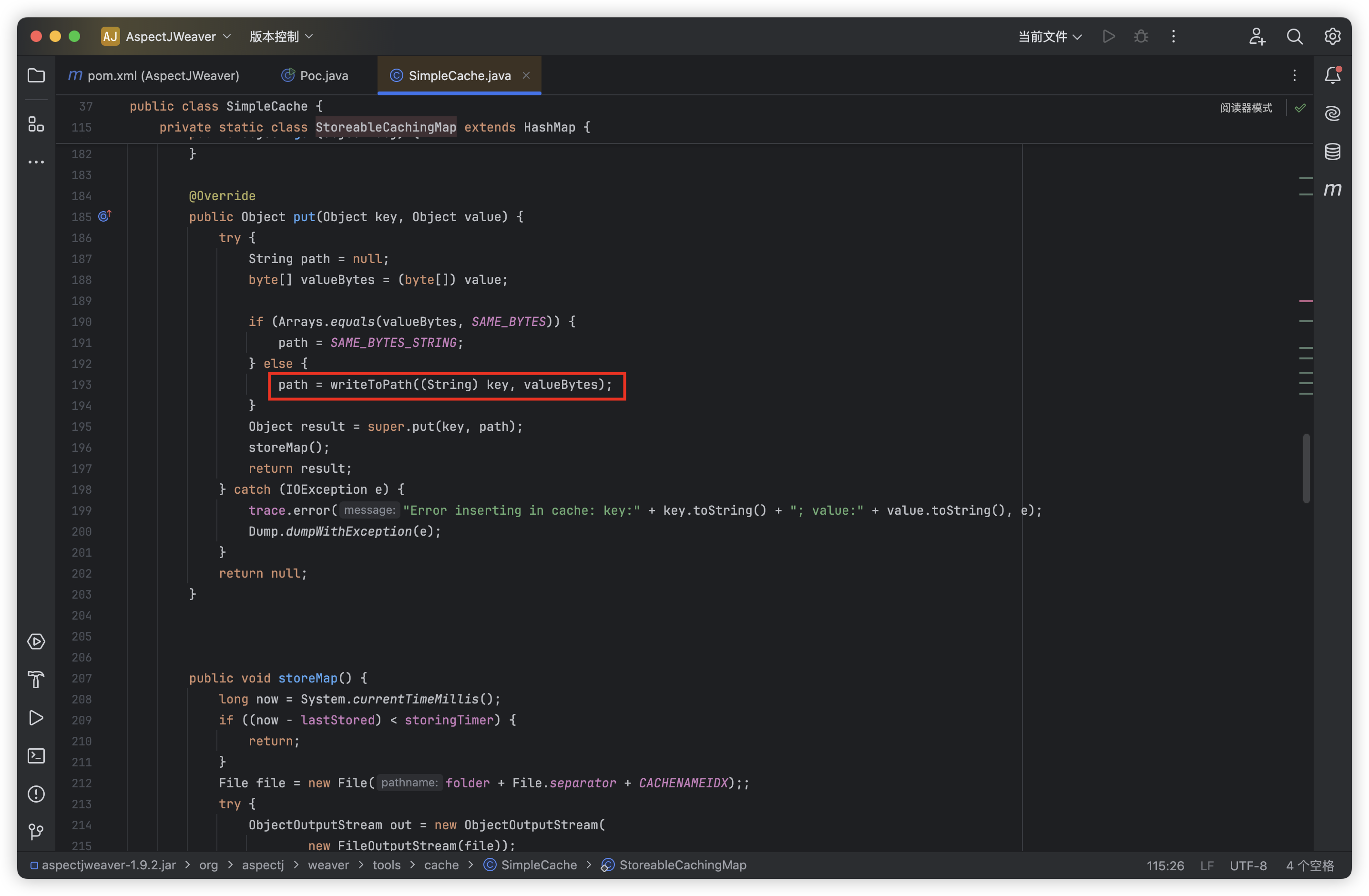The width and height of the screenshot is (1369, 896).
Task: Open more actions menu in title toolbar
Action: 1174,36
